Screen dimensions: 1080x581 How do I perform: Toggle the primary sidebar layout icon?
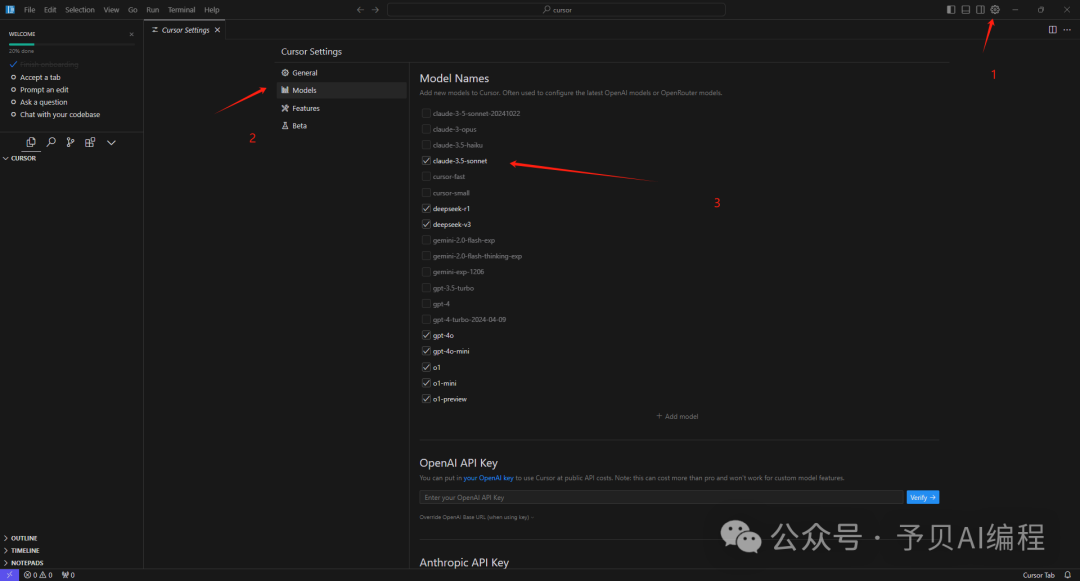951,10
